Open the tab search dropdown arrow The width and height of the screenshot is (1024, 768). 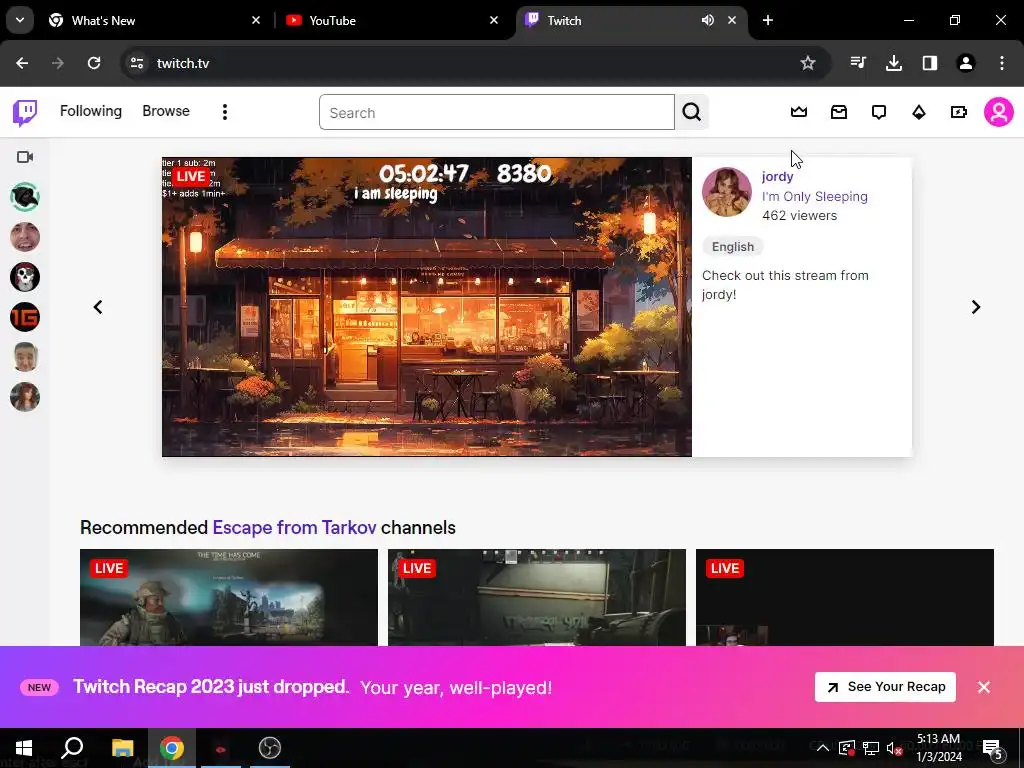(20, 20)
